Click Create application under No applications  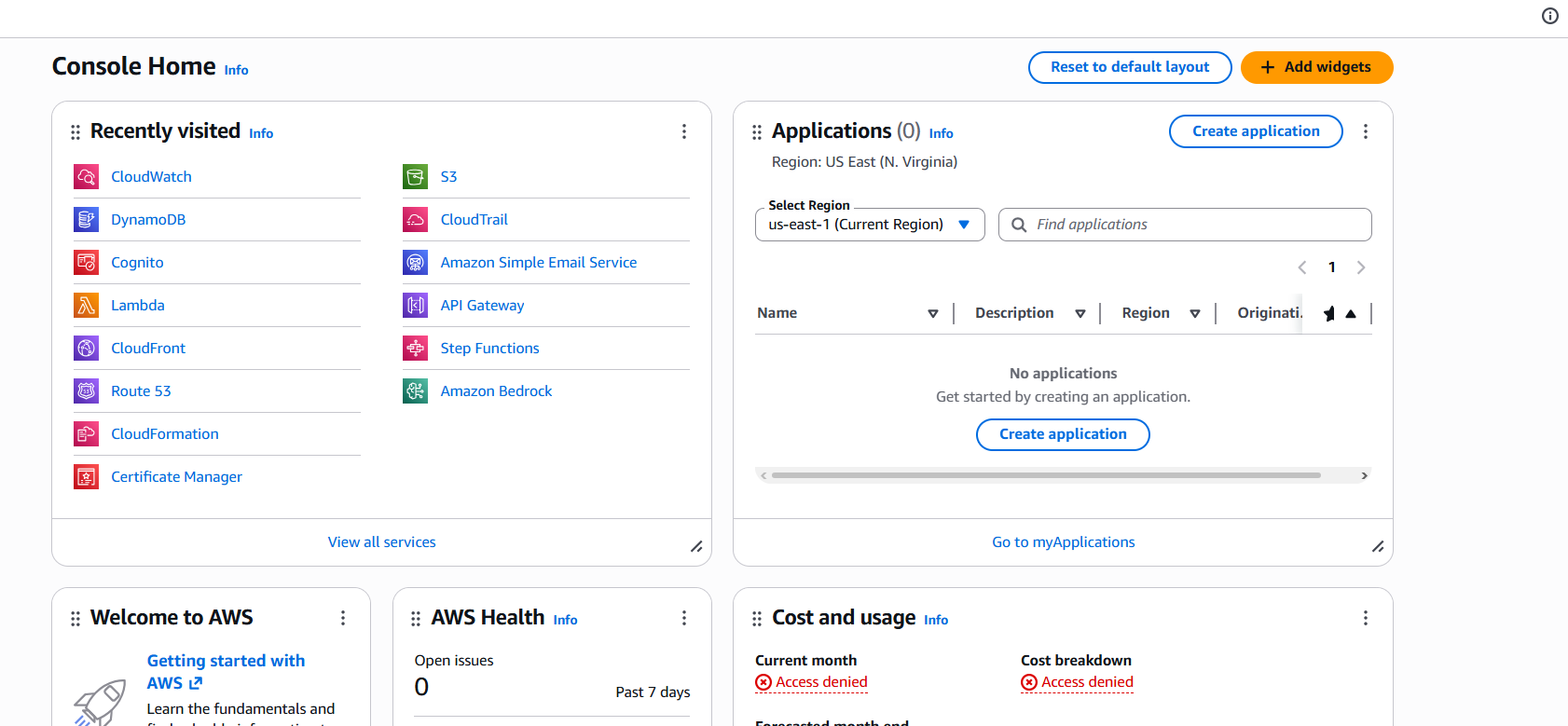pyautogui.click(x=1063, y=434)
